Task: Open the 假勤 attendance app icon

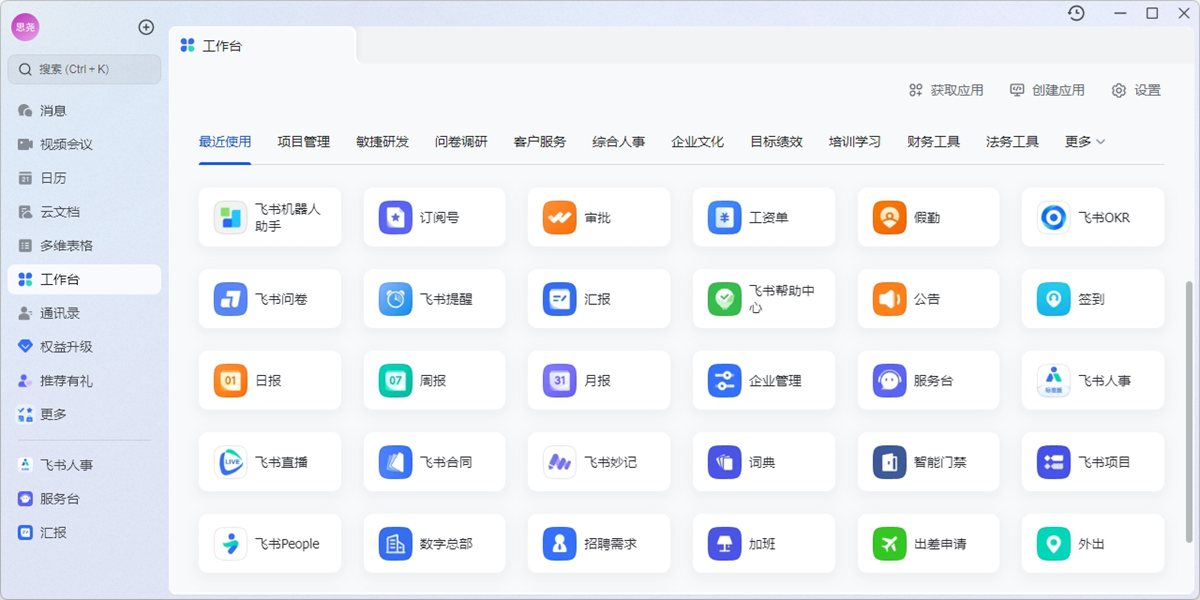Action: click(890, 217)
